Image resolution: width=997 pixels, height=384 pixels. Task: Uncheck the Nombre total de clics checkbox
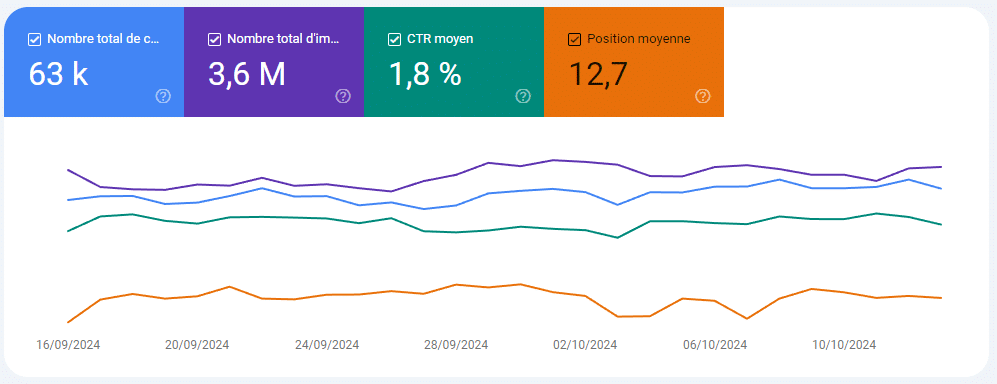[34, 39]
